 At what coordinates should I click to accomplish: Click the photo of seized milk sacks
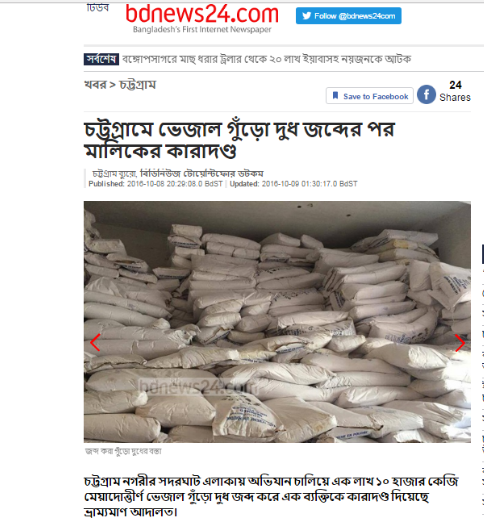277,322
